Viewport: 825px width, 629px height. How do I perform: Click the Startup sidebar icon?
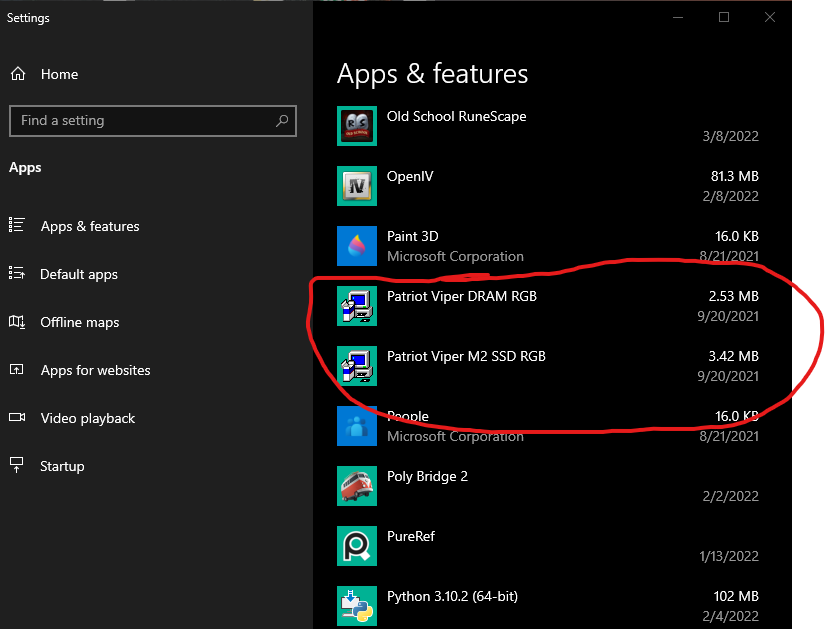click(x=16, y=465)
